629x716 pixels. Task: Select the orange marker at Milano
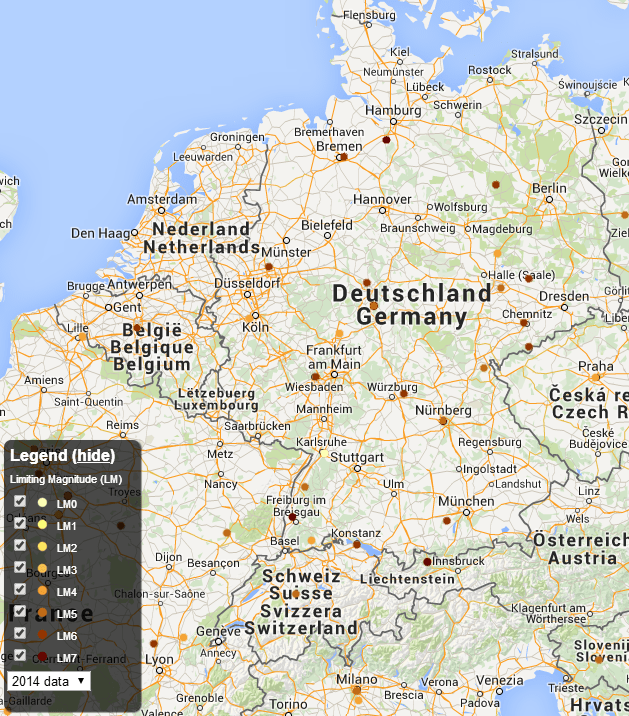point(357,690)
